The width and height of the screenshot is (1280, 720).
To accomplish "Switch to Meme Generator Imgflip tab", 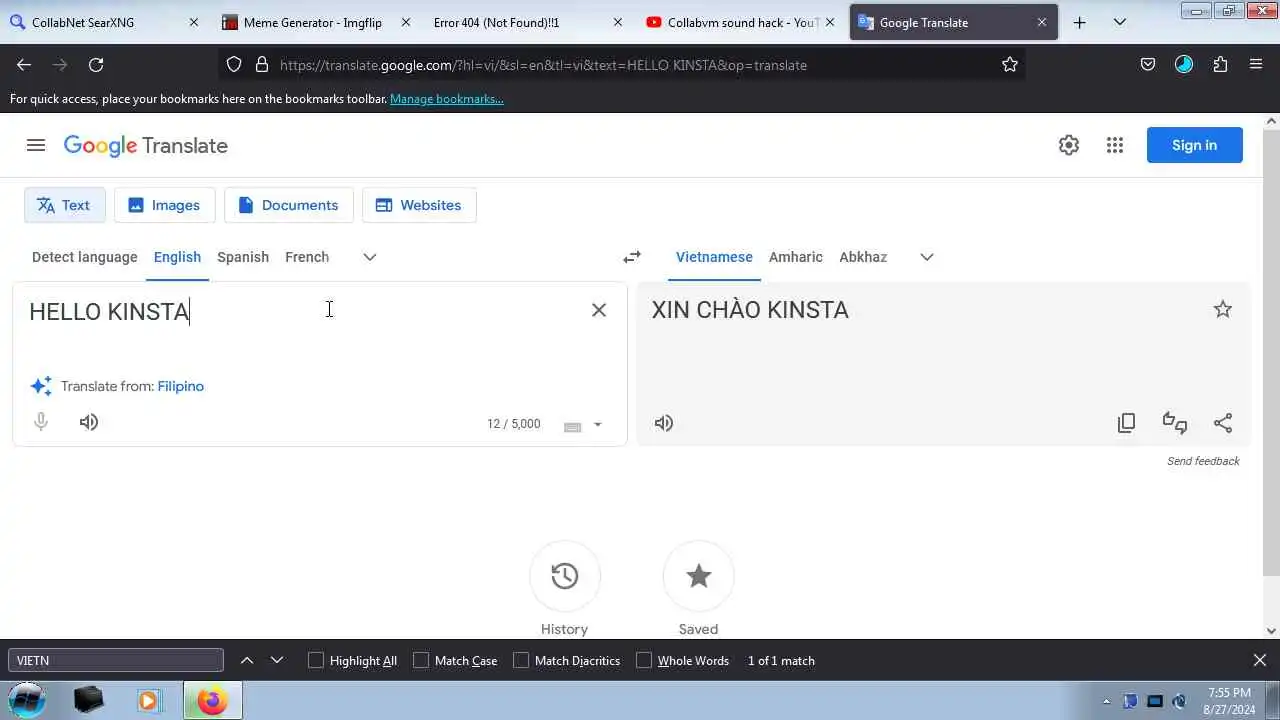I will (x=314, y=22).
